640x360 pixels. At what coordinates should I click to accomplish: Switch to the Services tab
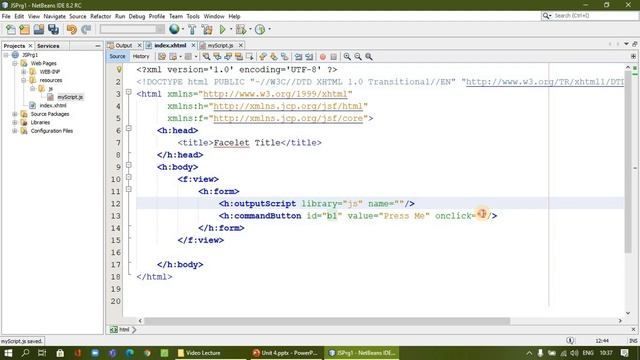48,46
